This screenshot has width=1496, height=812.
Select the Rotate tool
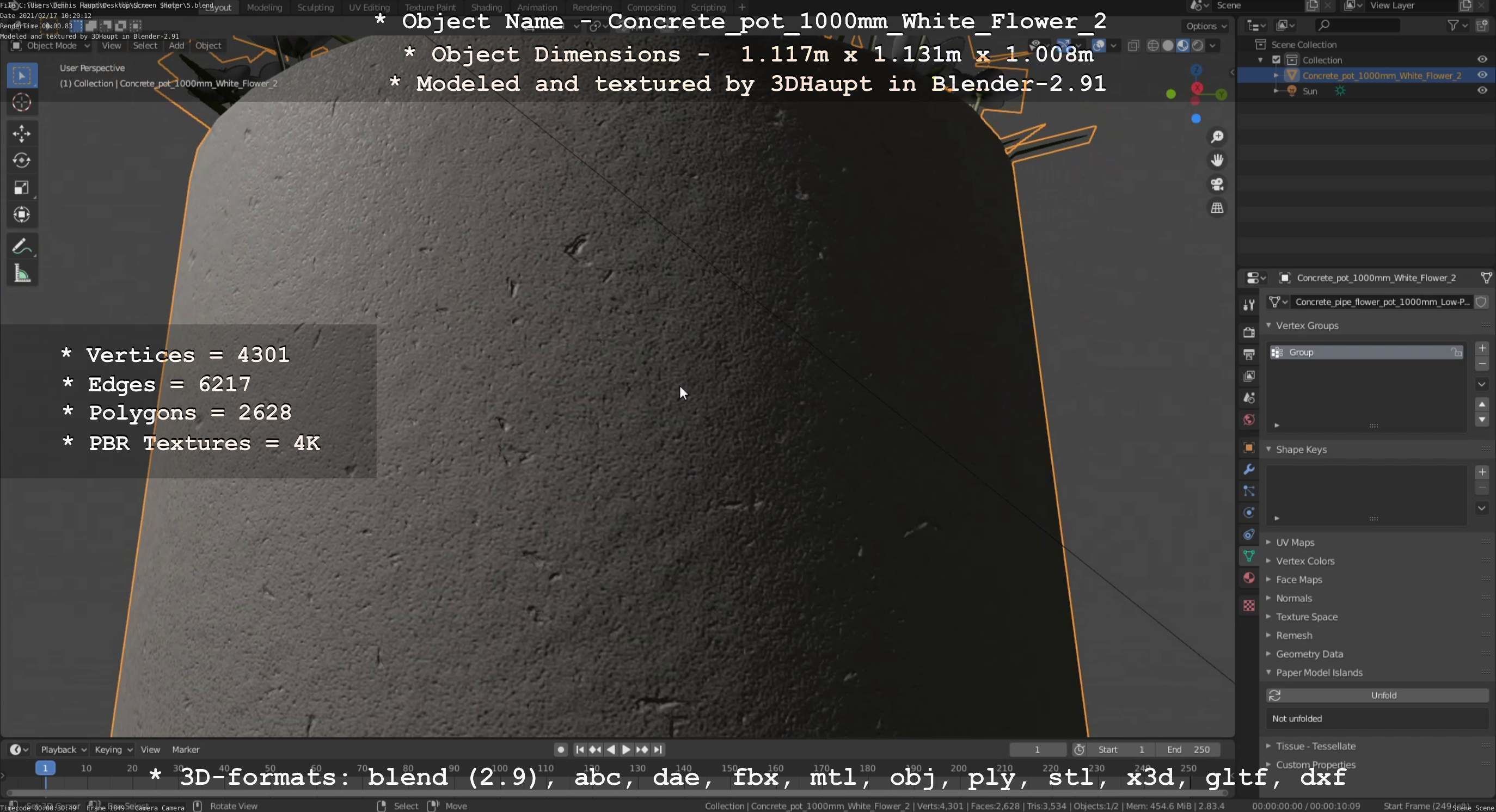click(21, 161)
